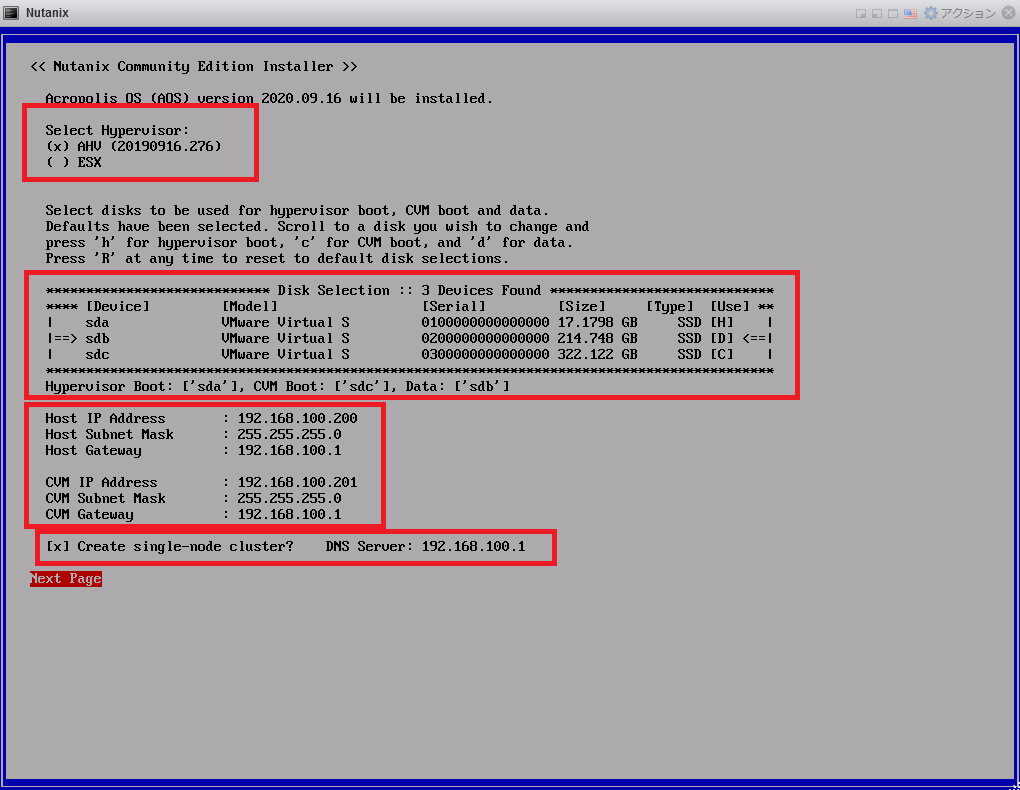Click the second console size icon in title bar
Viewport: 1020px width, 790px height.
877,13
